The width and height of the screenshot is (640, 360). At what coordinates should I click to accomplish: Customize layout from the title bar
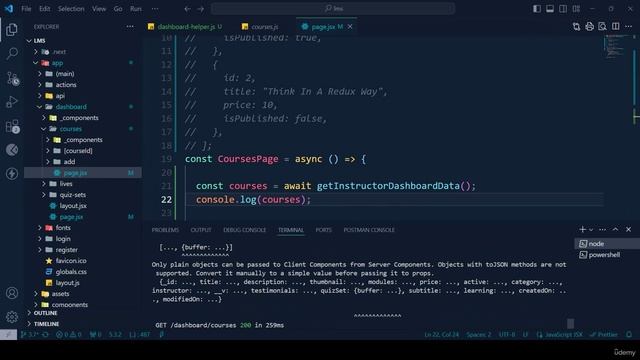tap(576, 9)
